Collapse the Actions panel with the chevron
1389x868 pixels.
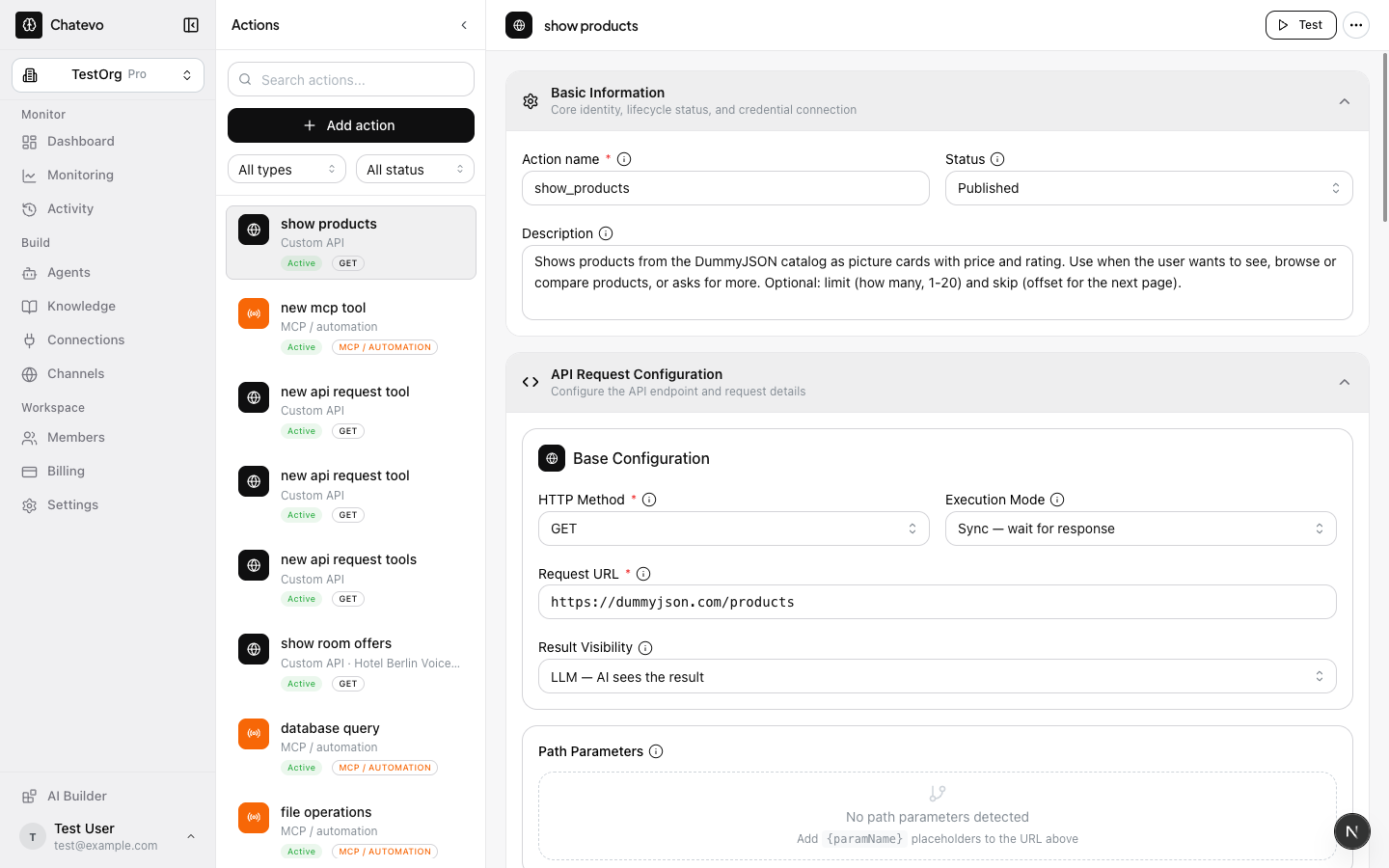[x=464, y=25]
